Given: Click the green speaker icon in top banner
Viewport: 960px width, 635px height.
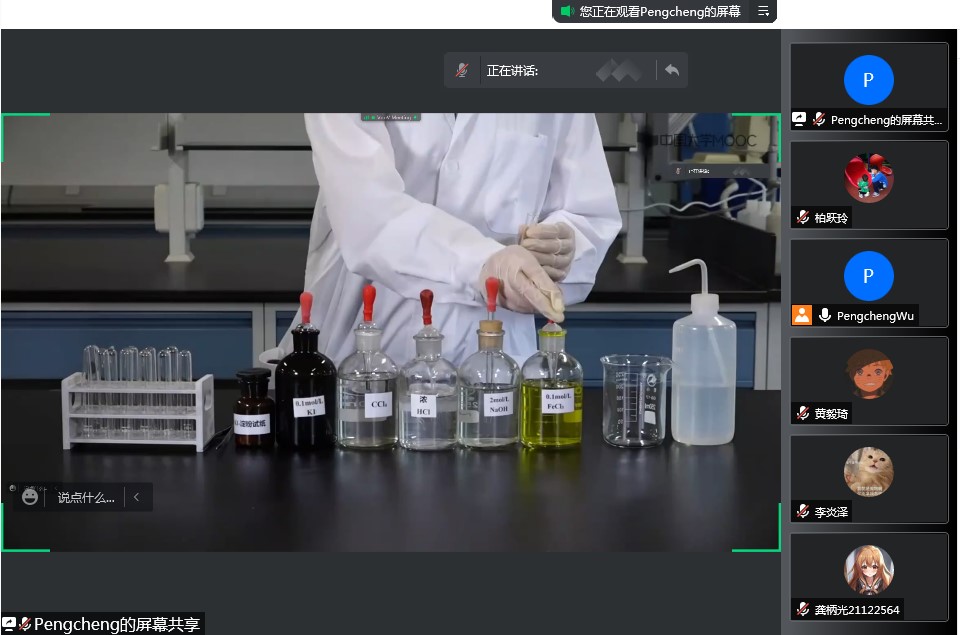Looking at the screenshot, I should click(566, 11).
